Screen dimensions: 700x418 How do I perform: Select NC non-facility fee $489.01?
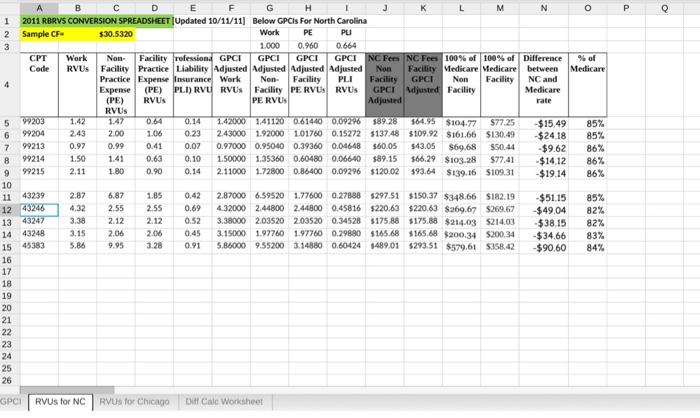tap(385, 247)
